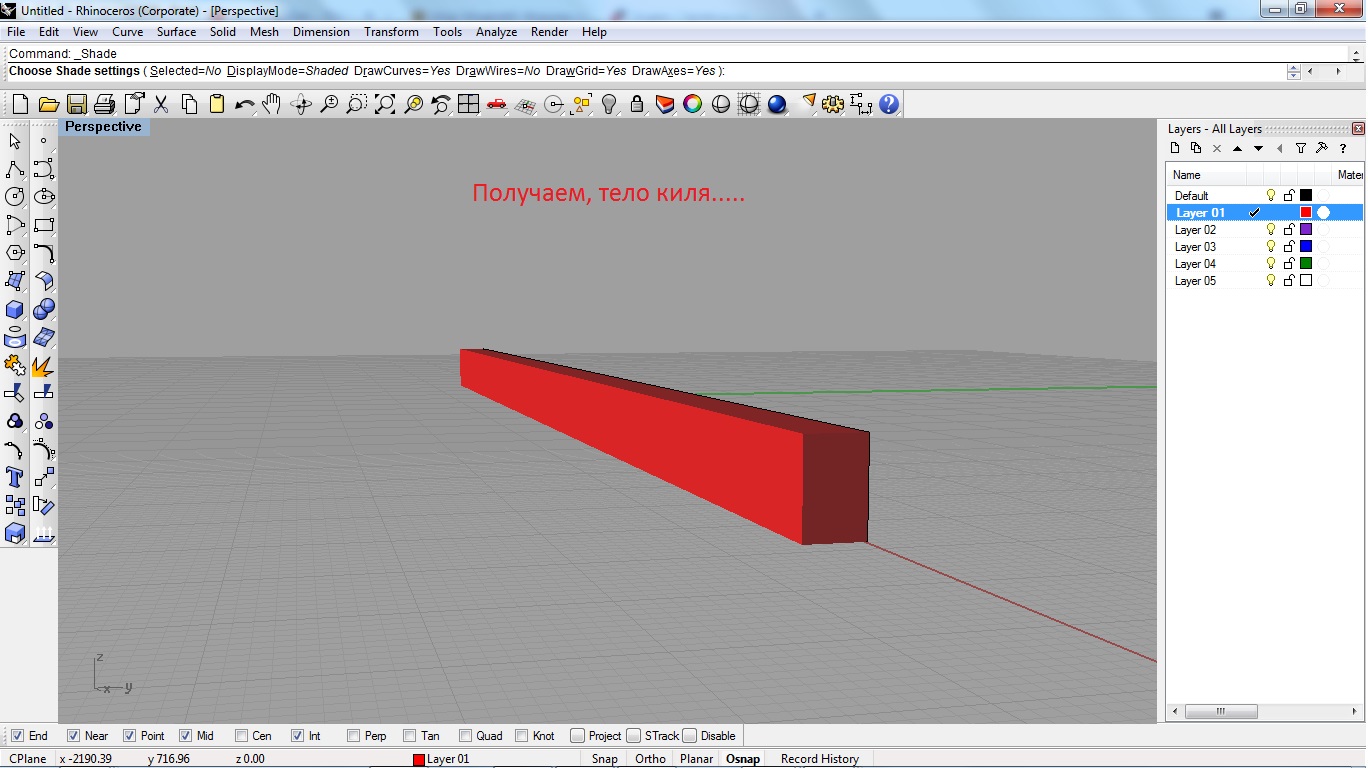The height and width of the screenshot is (768, 1368).
Task: Open the Analyze menu
Action: point(496,32)
